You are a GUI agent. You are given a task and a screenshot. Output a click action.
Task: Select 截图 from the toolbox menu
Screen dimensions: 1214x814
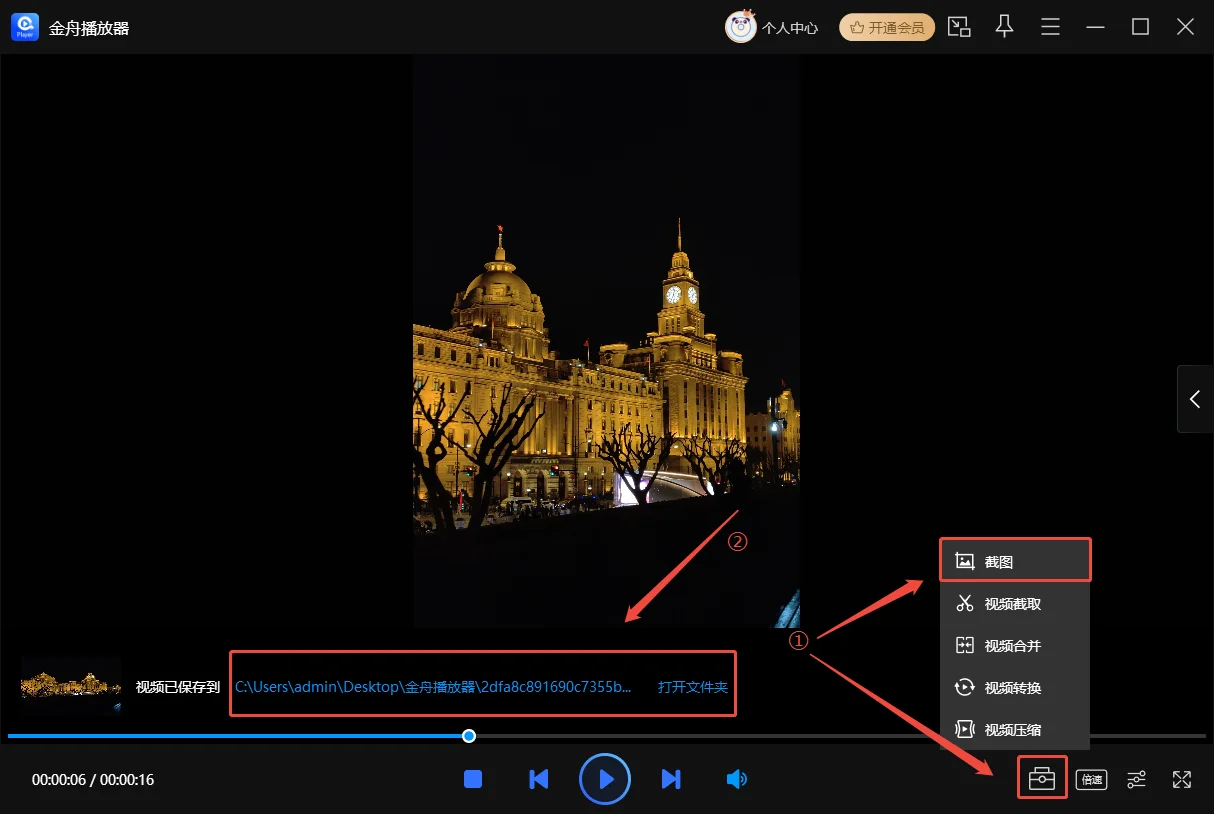click(x=1014, y=561)
